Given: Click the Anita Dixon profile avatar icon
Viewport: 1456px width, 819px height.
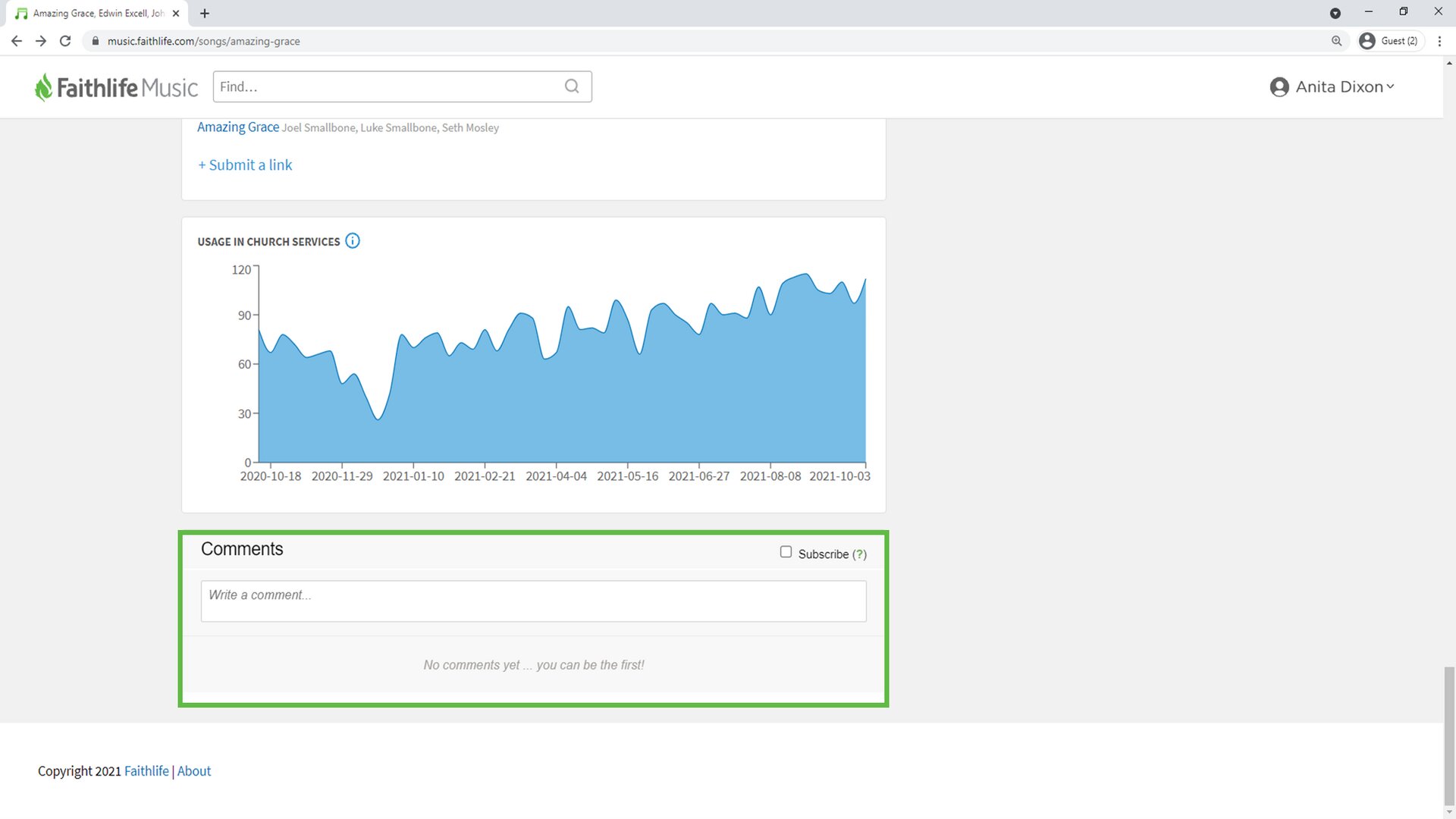Looking at the screenshot, I should (x=1279, y=87).
